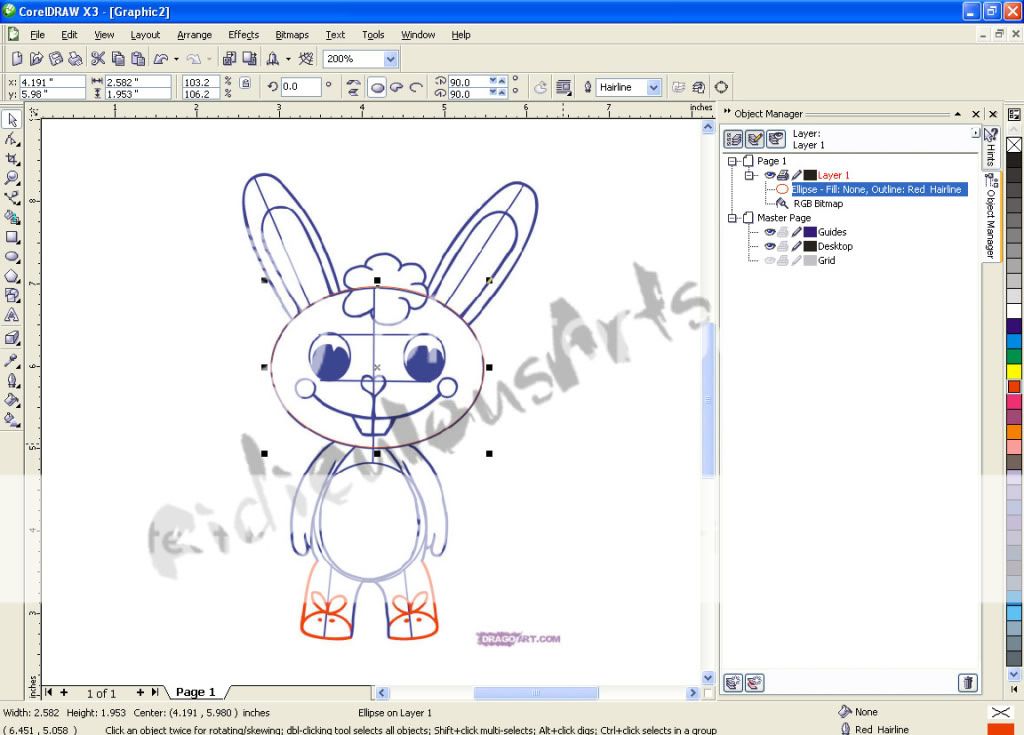Select the Eyedropper tool
Viewport: 1024px width, 735px height.
coord(12,360)
